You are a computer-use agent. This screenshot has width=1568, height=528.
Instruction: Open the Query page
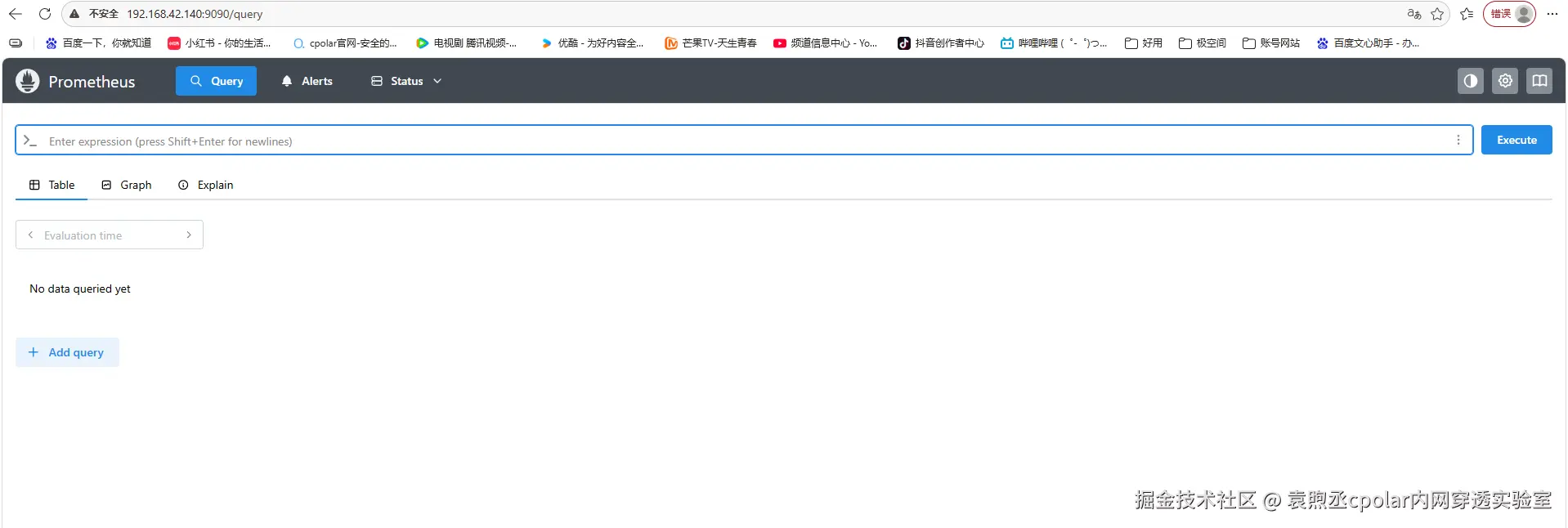(216, 81)
